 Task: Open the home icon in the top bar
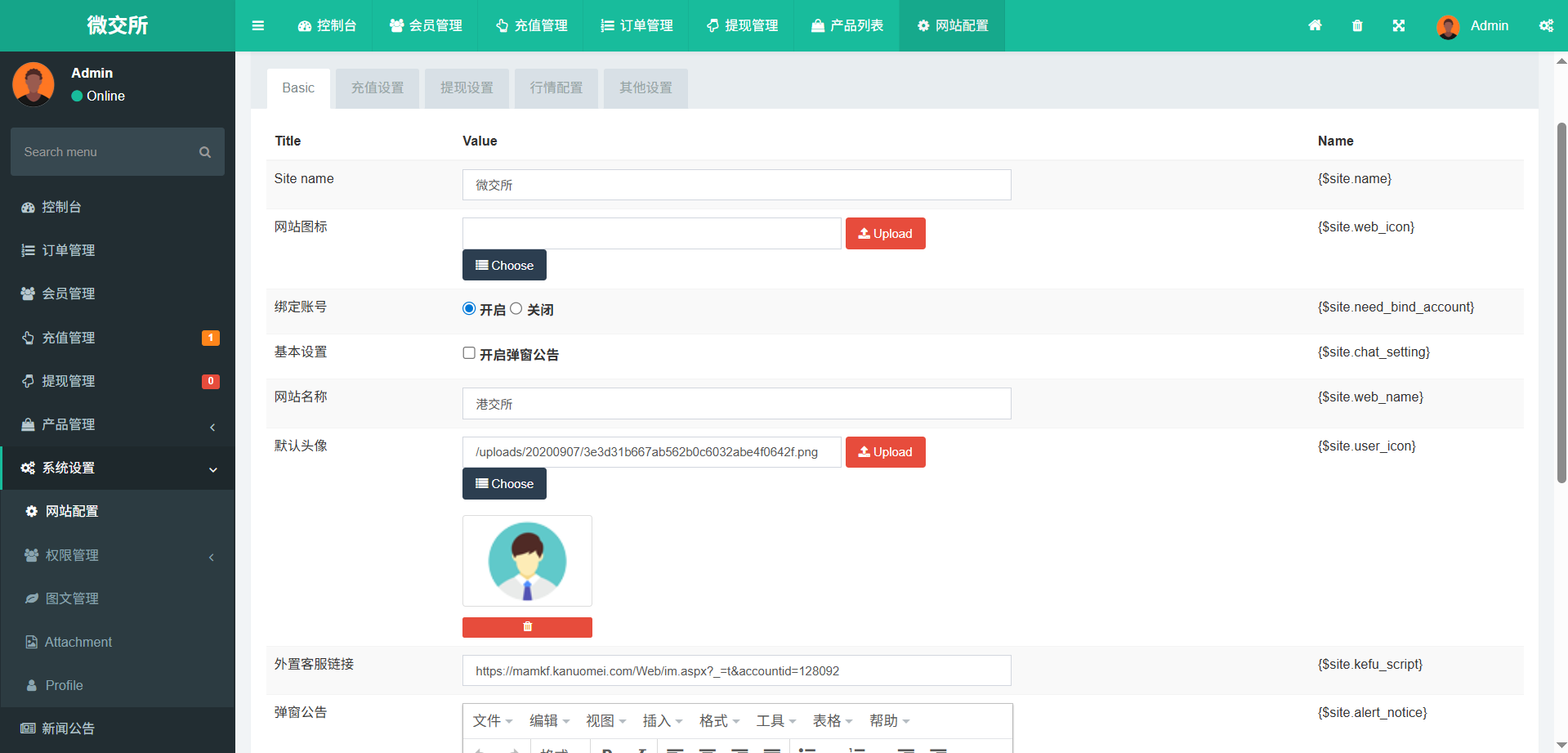(1315, 25)
